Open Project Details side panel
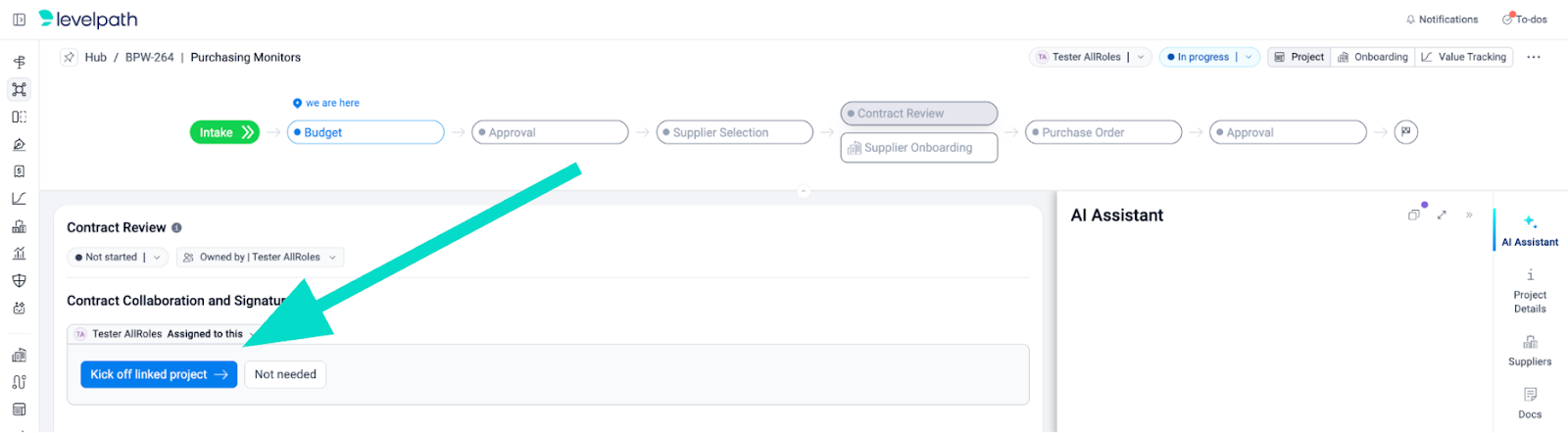 pyautogui.click(x=1530, y=291)
